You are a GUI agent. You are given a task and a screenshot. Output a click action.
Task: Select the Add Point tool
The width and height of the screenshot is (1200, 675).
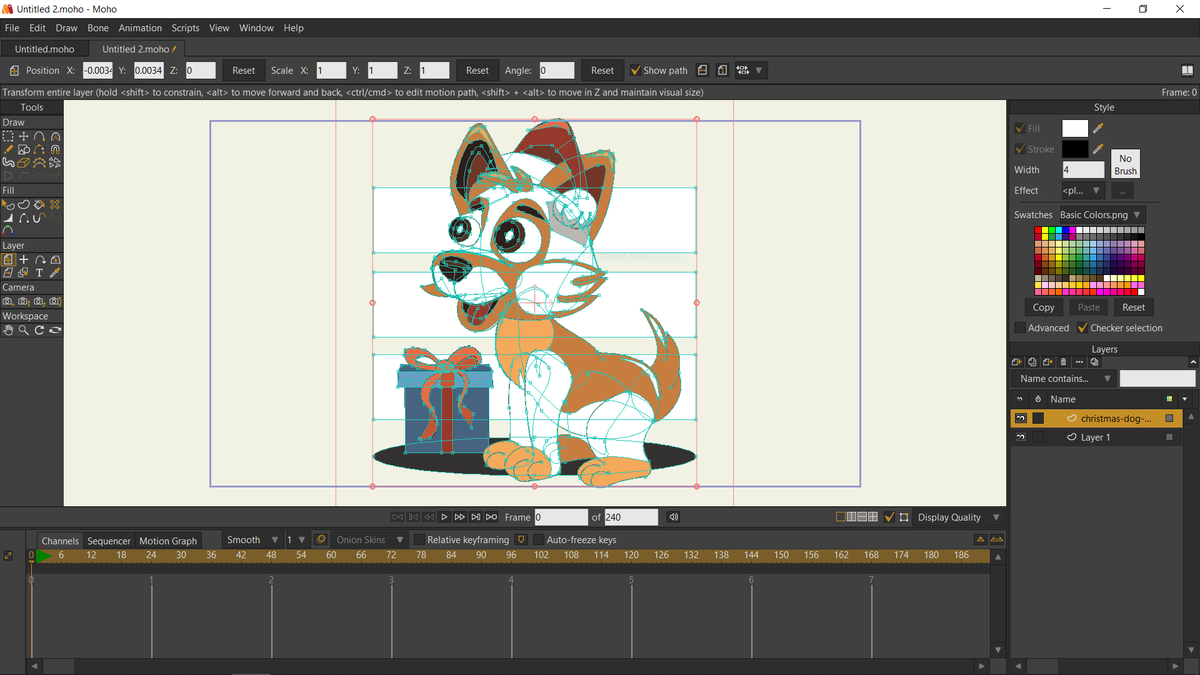pos(39,137)
